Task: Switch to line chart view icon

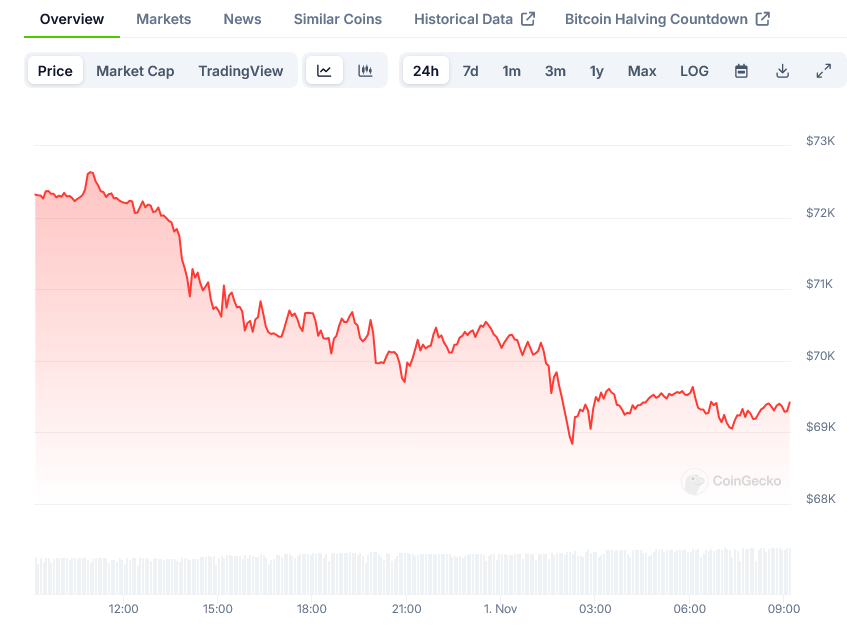Action: click(324, 71)
